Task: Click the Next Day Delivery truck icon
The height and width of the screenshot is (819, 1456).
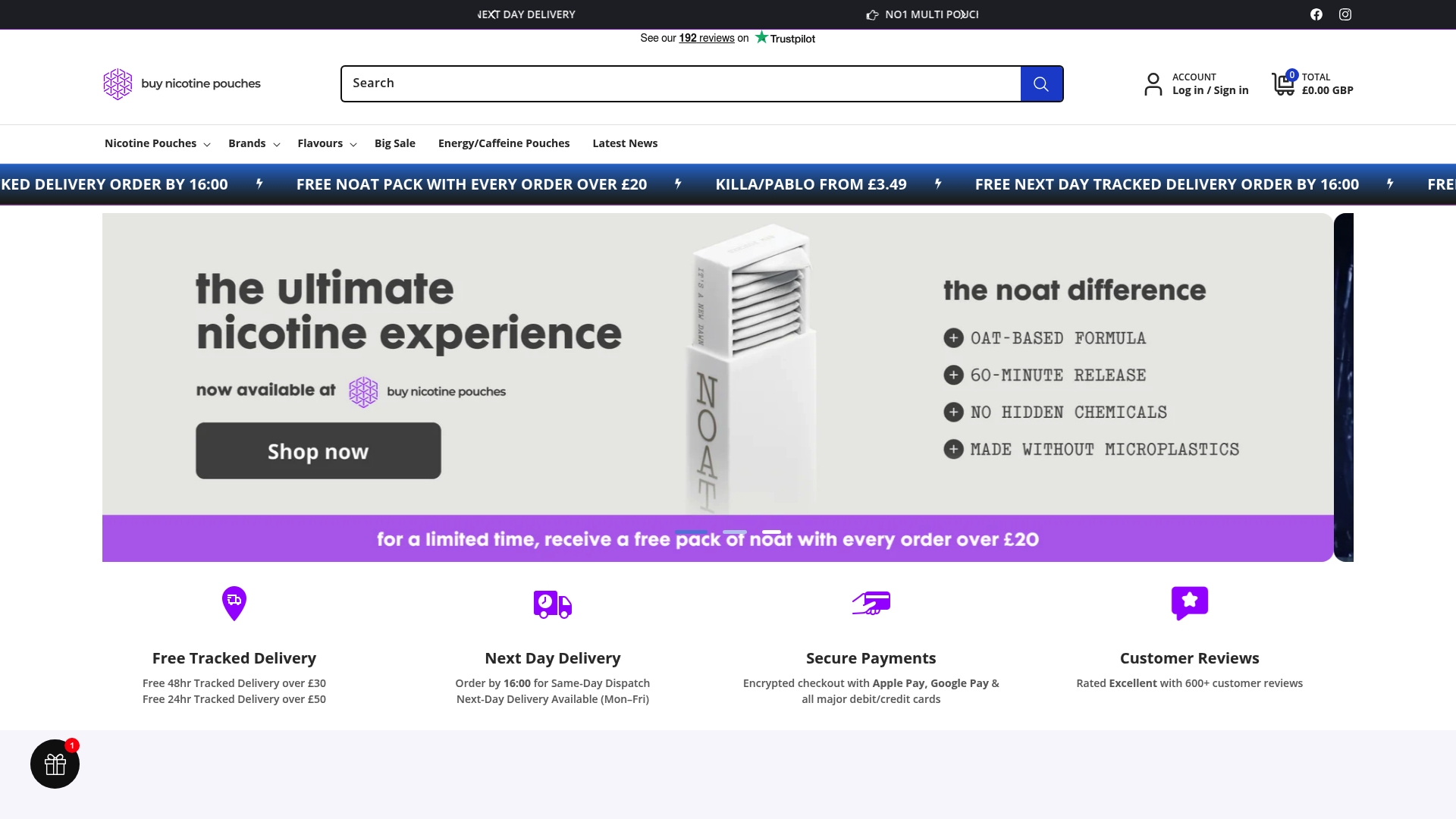Action: click(x=552, y=604)
